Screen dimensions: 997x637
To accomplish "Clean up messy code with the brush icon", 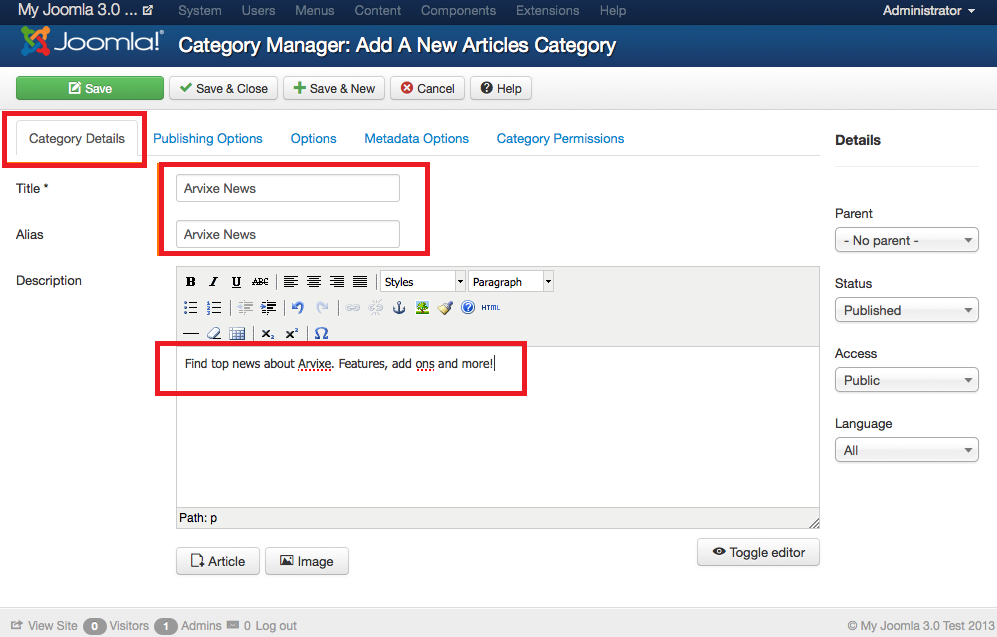I will 445,308.
